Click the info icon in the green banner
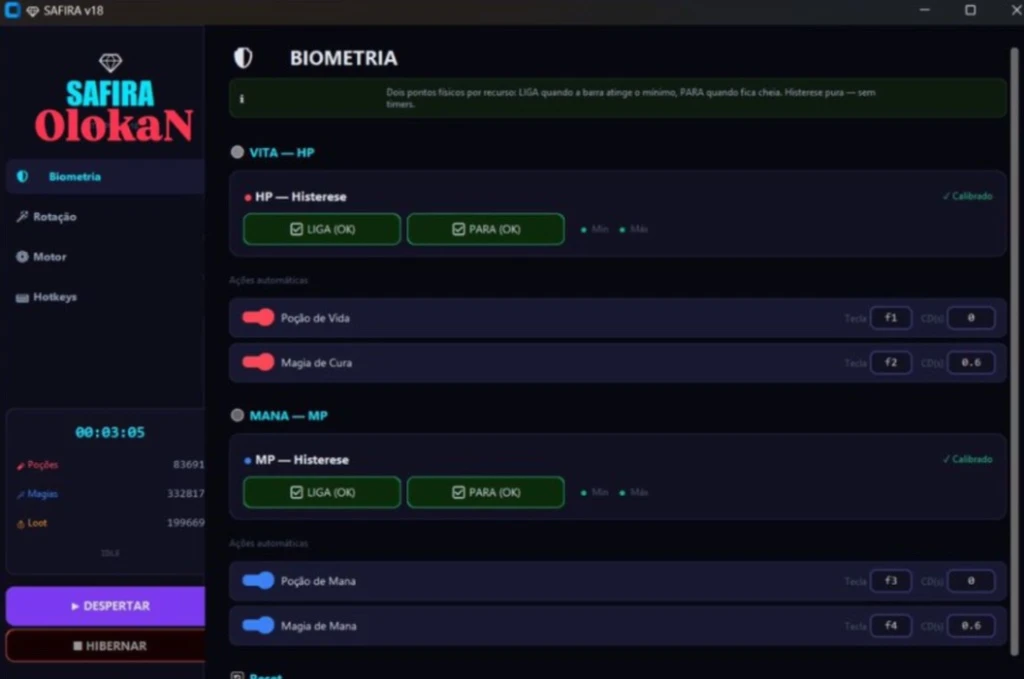Viewport: 1024px width, 679px height. pos(242,99)
